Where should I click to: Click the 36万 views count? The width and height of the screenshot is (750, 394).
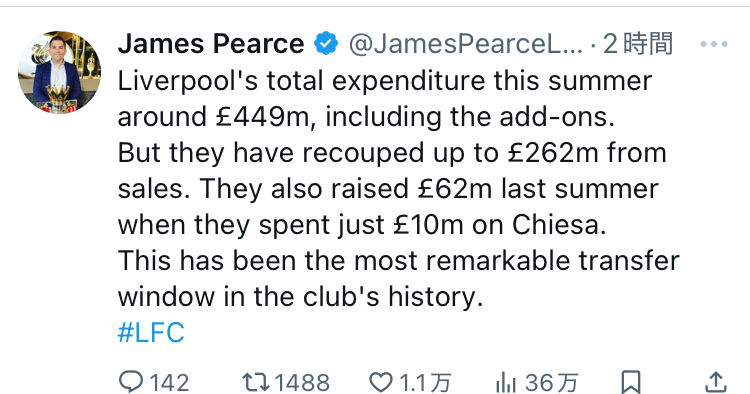pos(551,383)
